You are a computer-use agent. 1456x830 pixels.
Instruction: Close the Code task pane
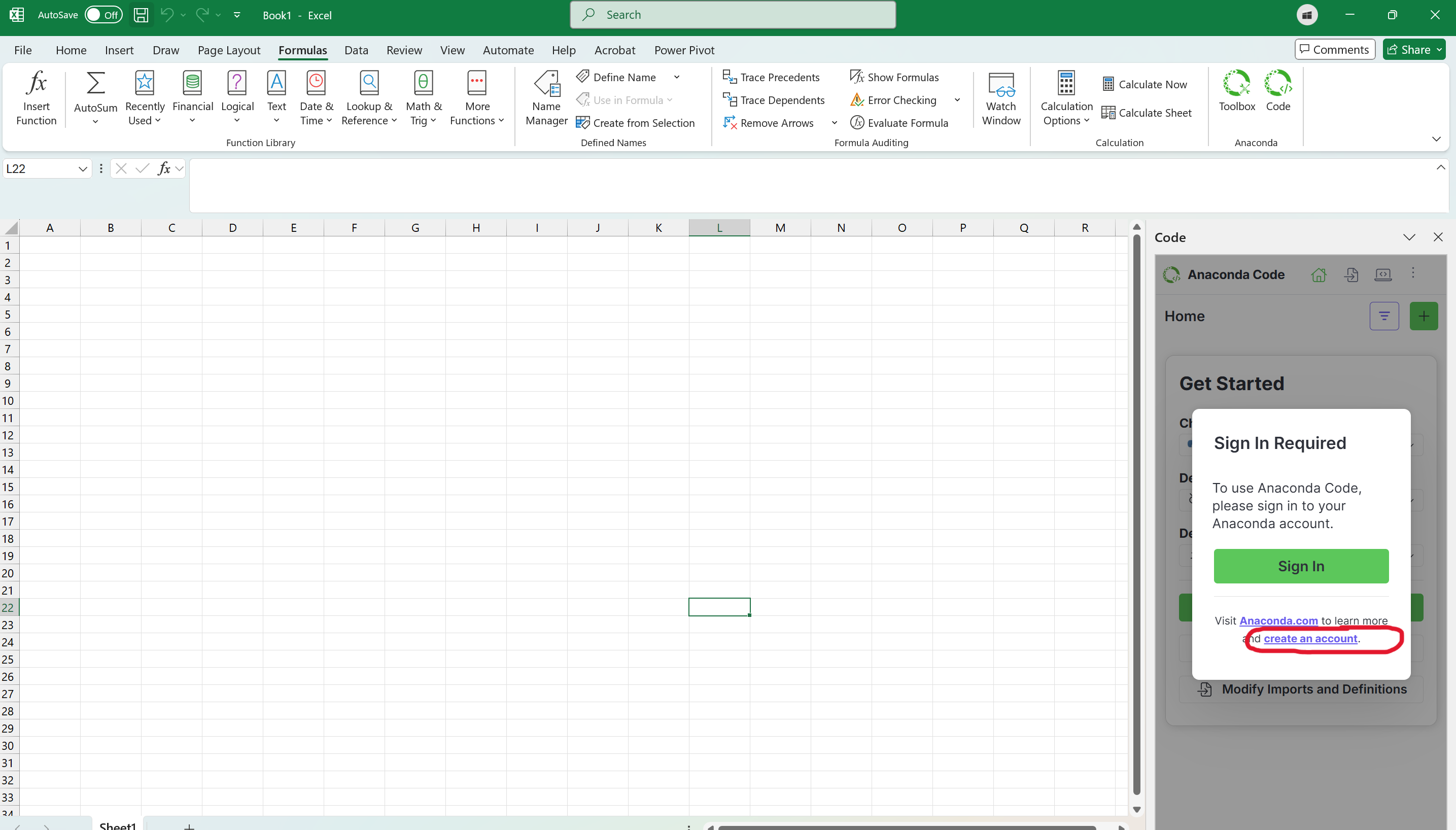(1438, 237)
